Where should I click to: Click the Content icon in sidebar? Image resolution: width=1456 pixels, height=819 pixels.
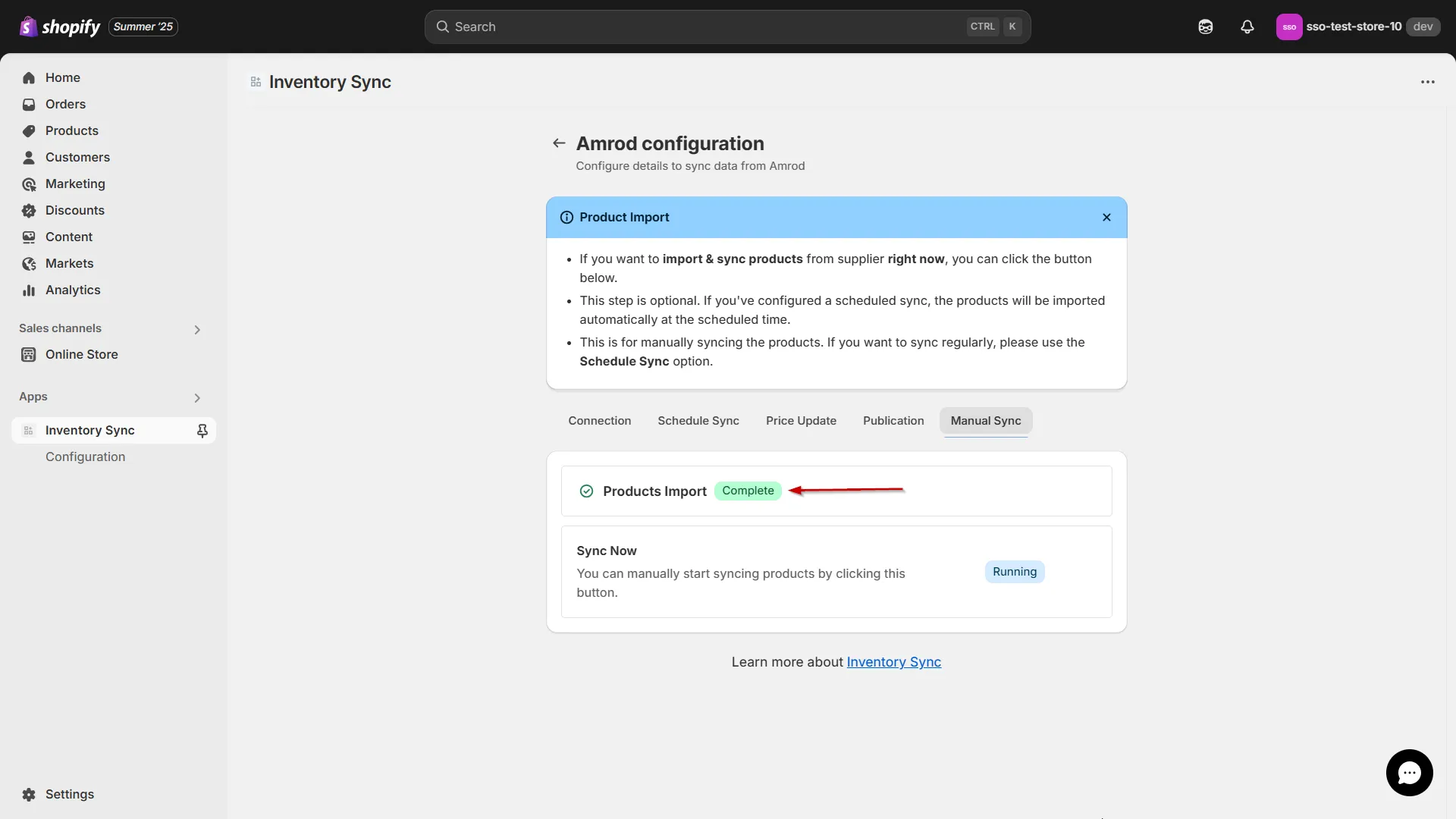pos(29,237)
